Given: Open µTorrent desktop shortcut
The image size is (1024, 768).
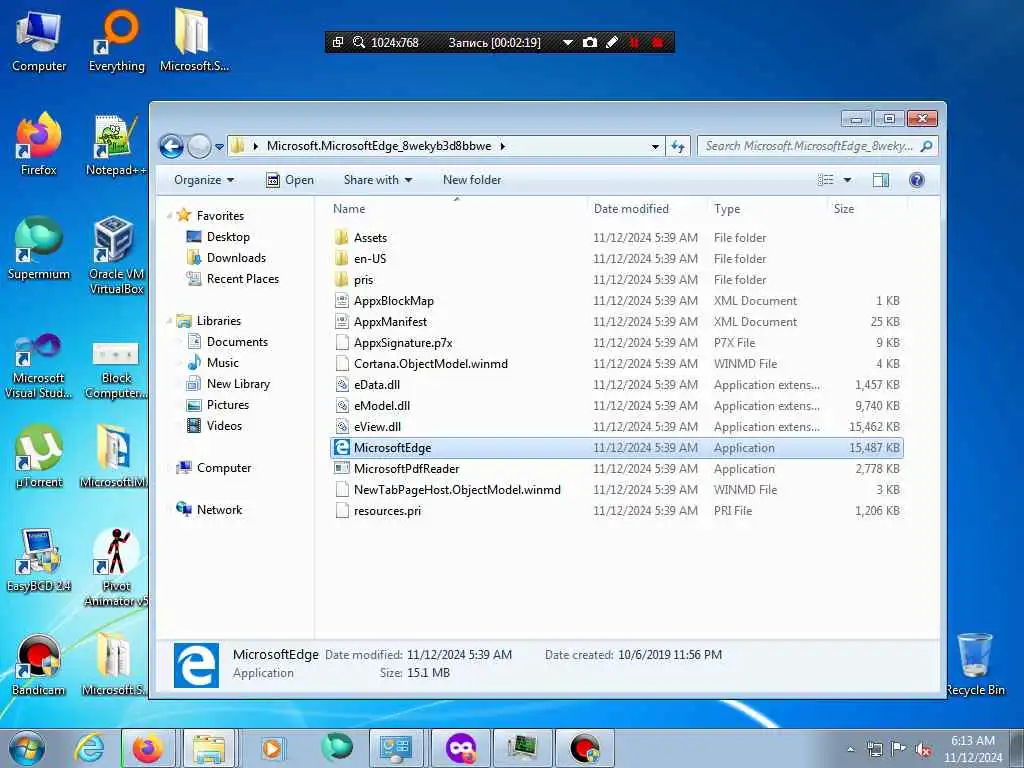Looking at the screenshot, I should (x=39, y=456).
